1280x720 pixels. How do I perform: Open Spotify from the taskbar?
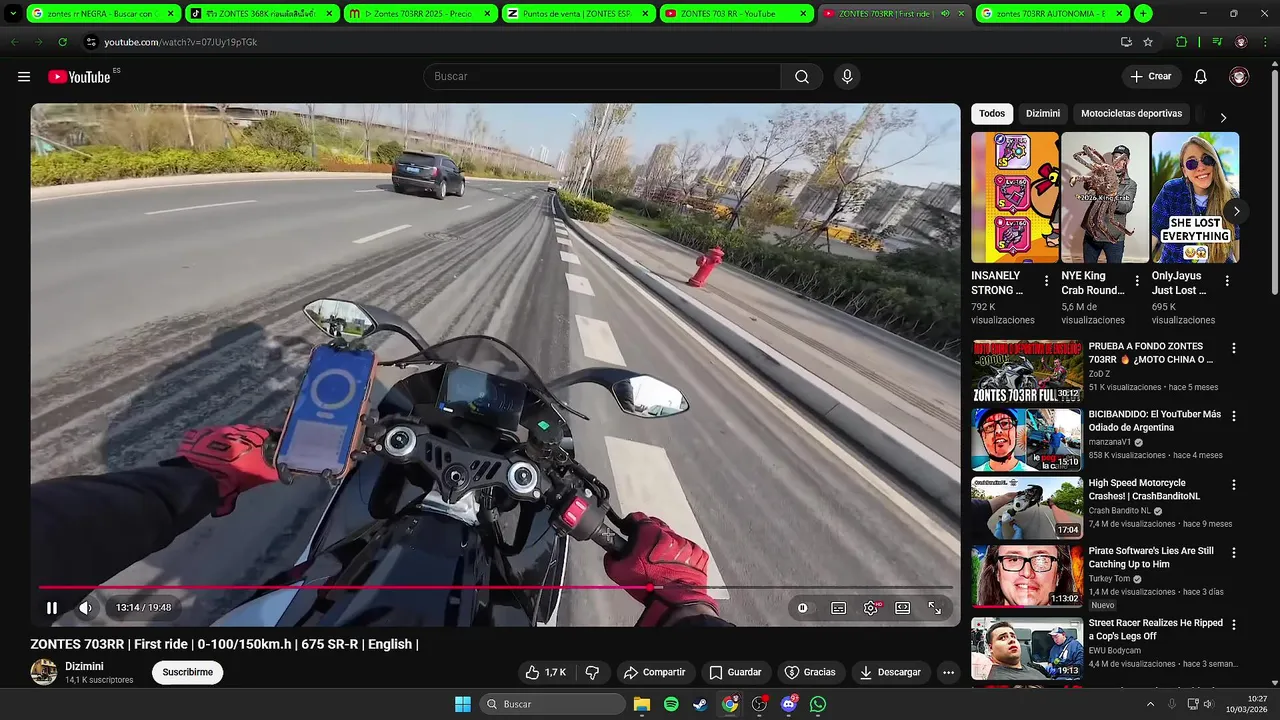pos(671,704)
